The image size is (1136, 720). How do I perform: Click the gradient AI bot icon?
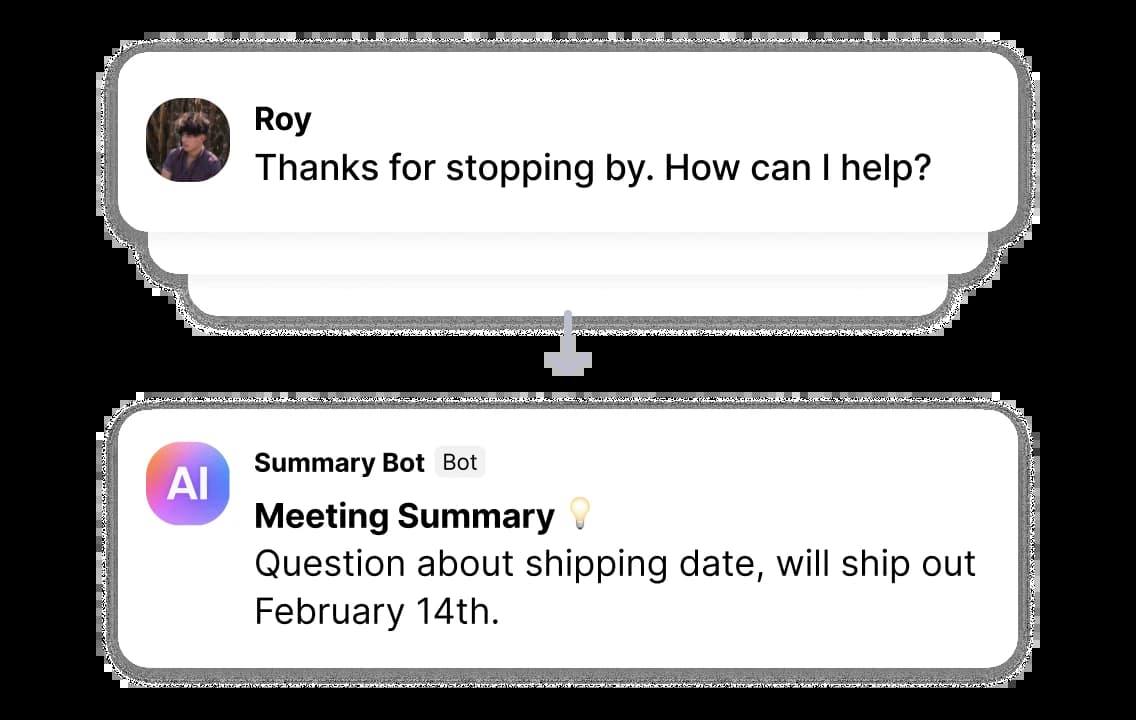point(188,484)
